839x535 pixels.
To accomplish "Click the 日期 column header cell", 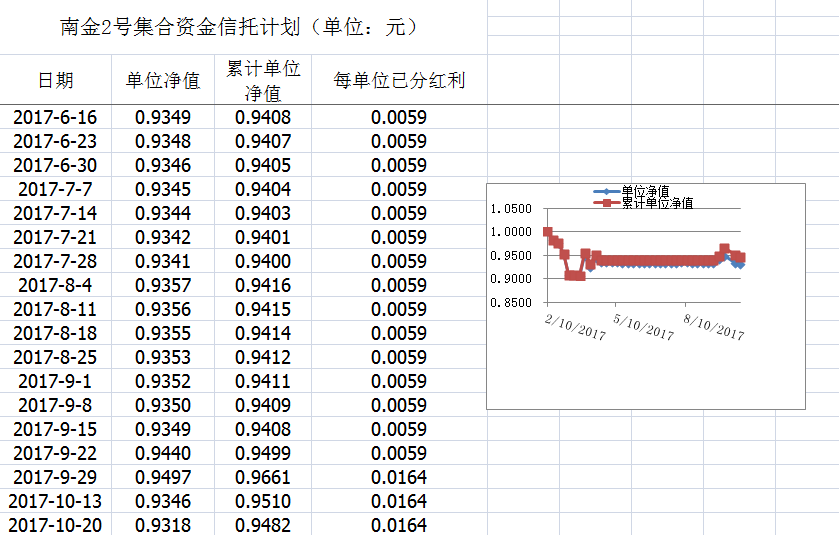I will click(55, 80).
